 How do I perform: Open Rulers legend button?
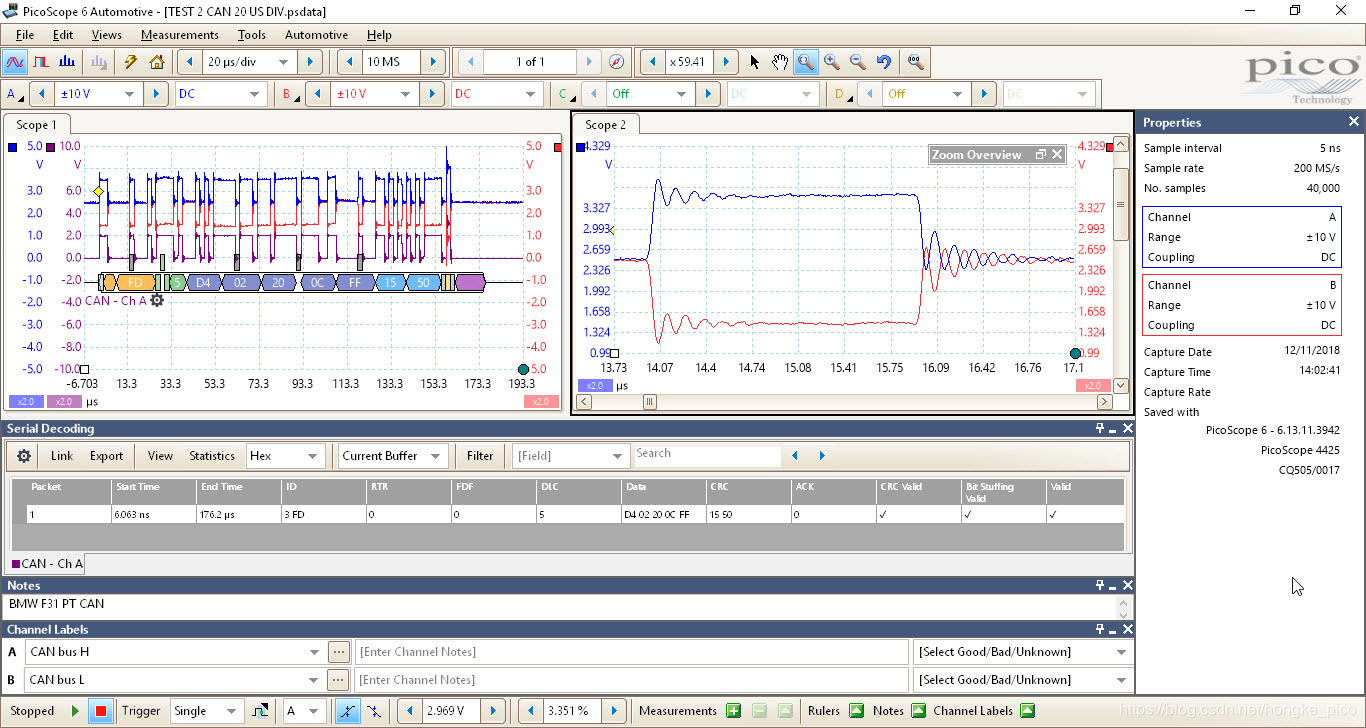pyautogui.click(x=856, y=711)
